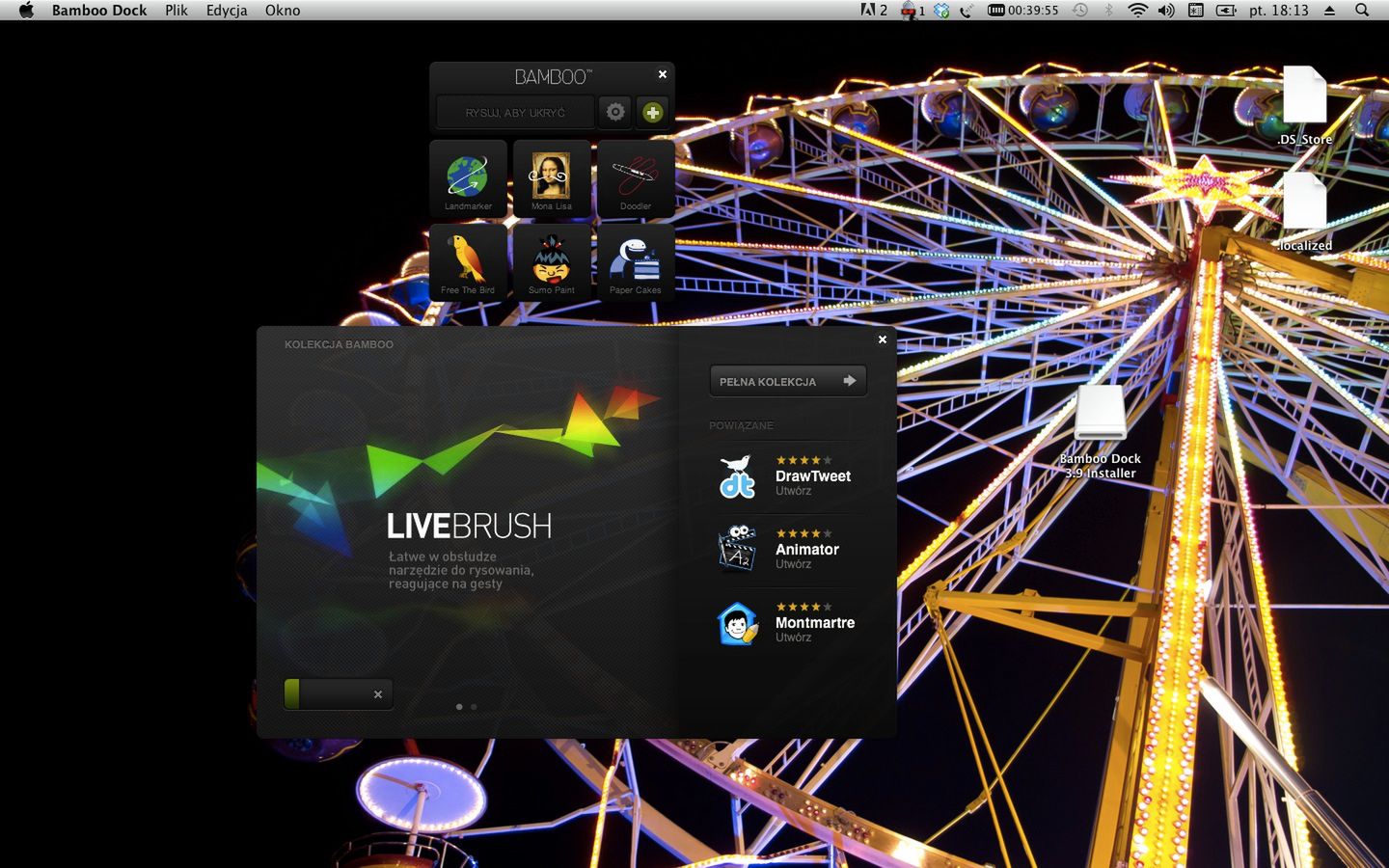Select the Animator app icon

[737, 548]
